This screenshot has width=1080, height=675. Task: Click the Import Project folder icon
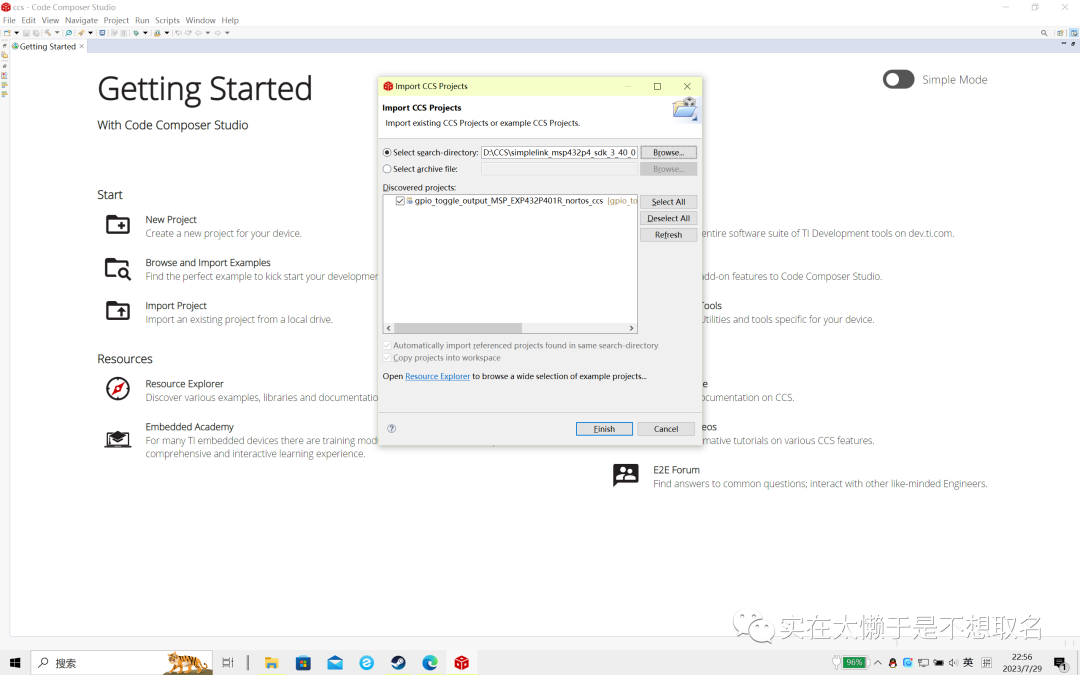pos(118,311)
